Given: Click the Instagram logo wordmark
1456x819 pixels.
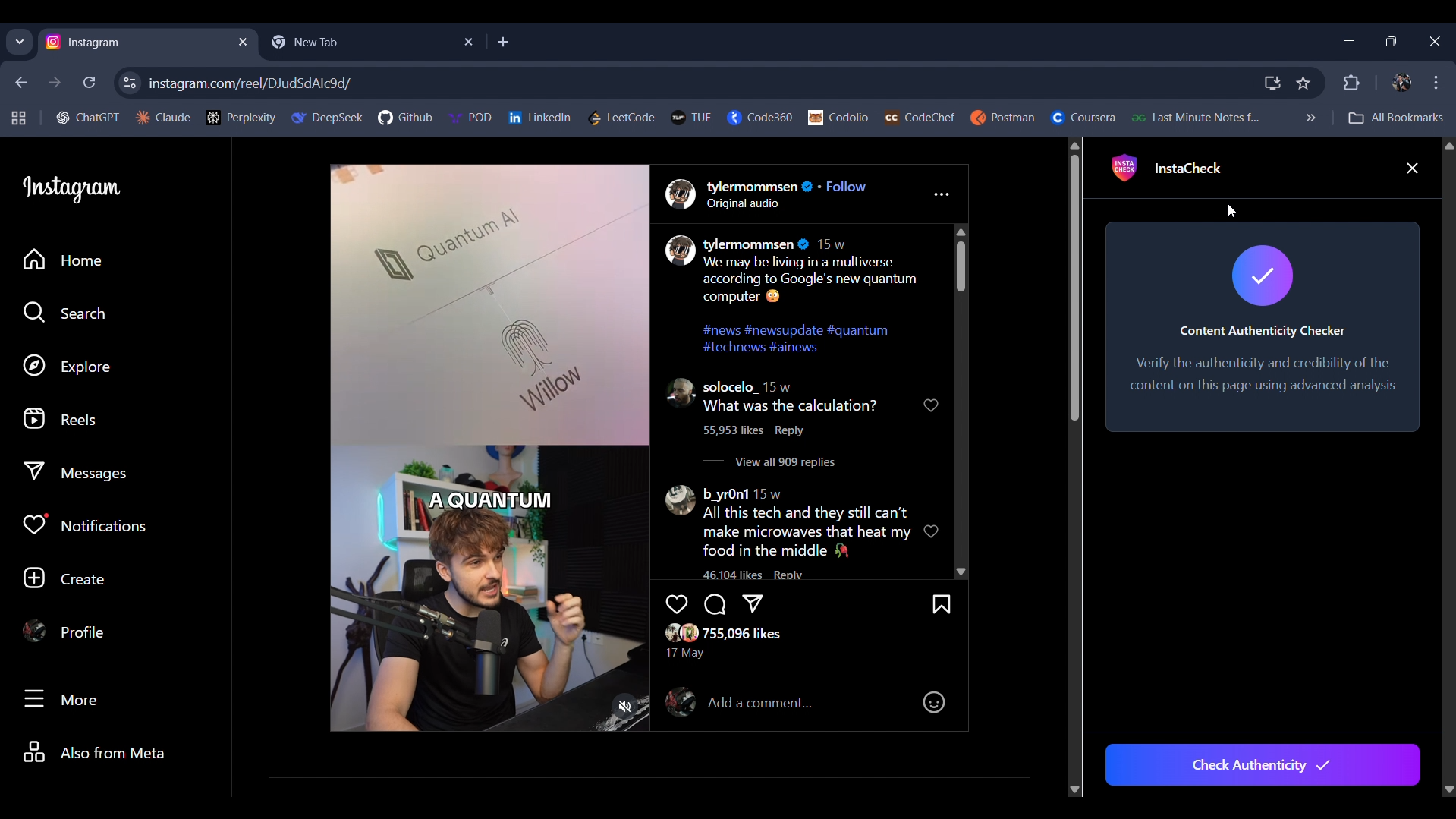Looking at the screenshot, I should pyautogui.click(x=71, y=188).
